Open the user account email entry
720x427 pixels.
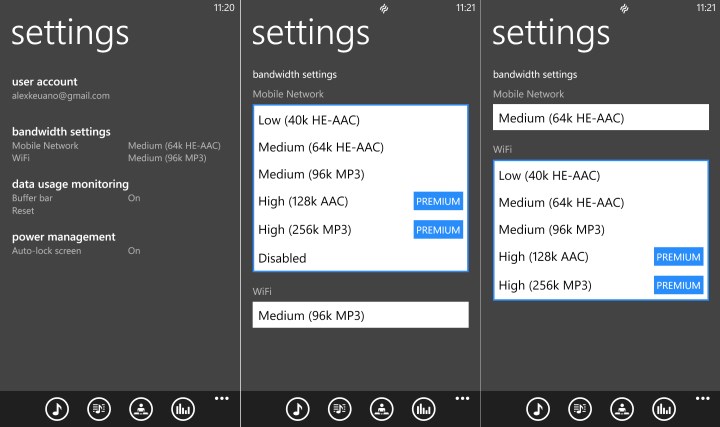pos(61,96)
